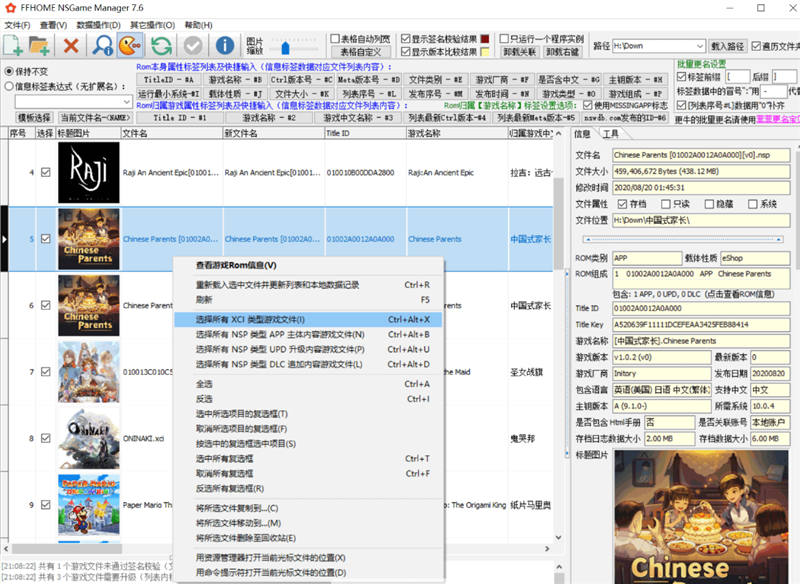Click 卸载右键 button
The image size is (800, 584).
coord(562,52)
